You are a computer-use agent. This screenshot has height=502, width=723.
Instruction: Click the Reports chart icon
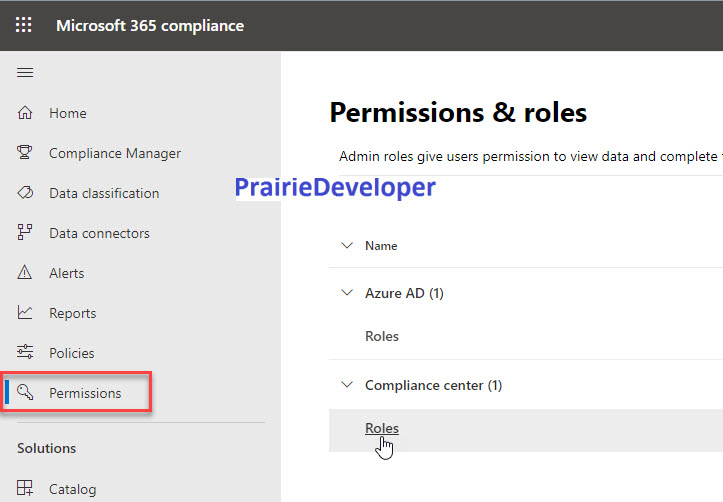(x=25, y=313)
